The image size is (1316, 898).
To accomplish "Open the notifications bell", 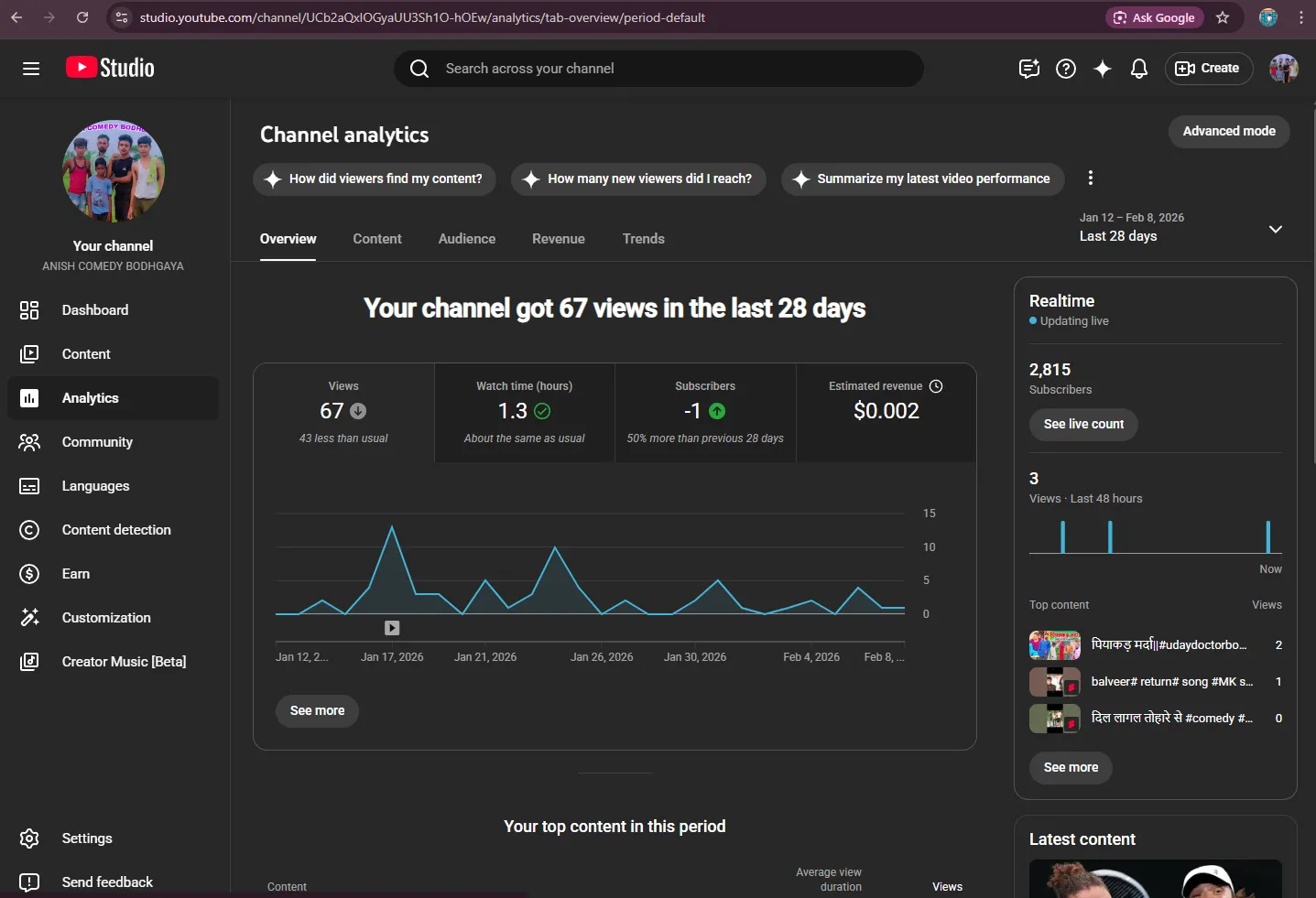I will tap(1139, 69).
